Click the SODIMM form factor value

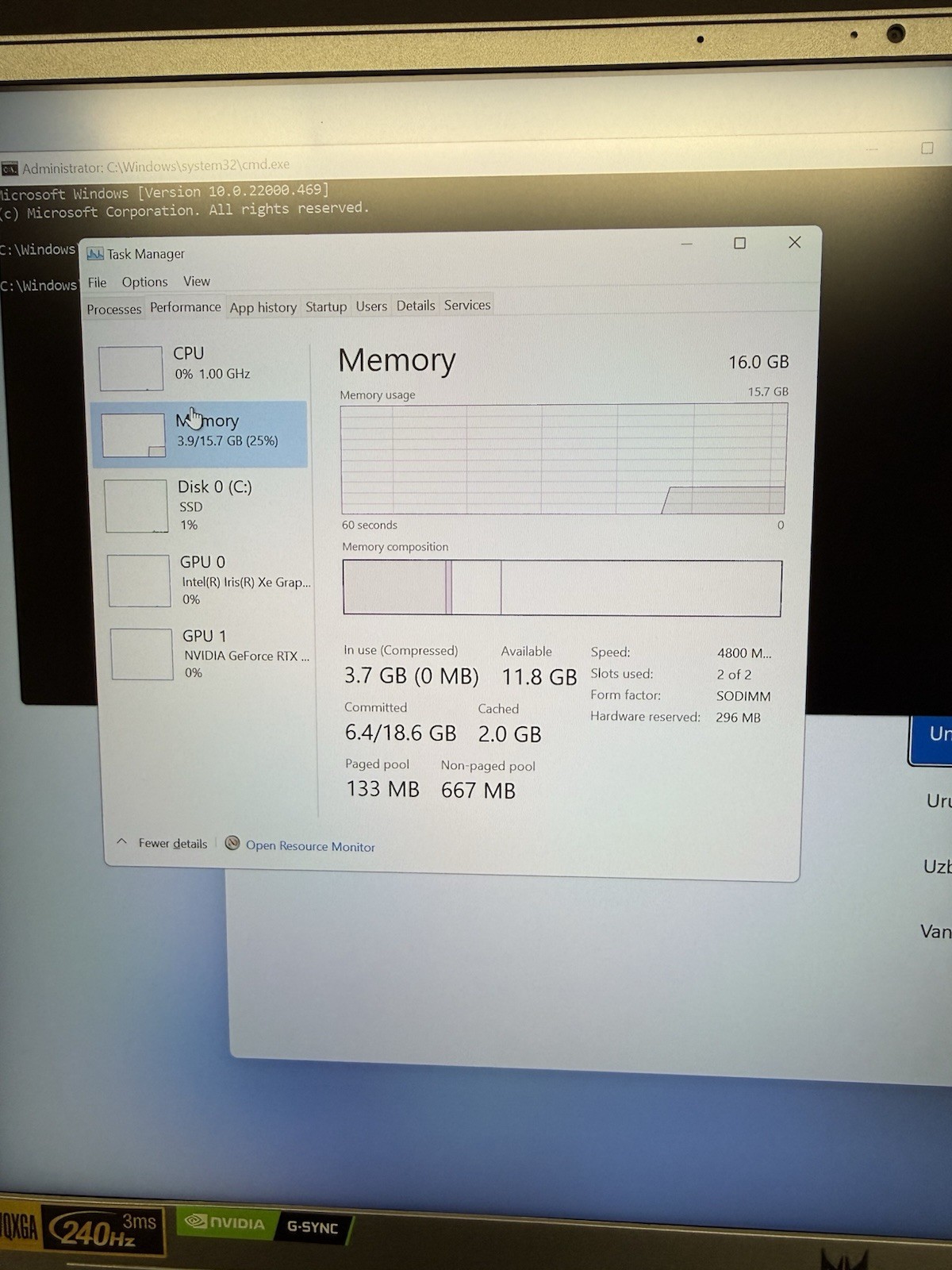point(743,696)
